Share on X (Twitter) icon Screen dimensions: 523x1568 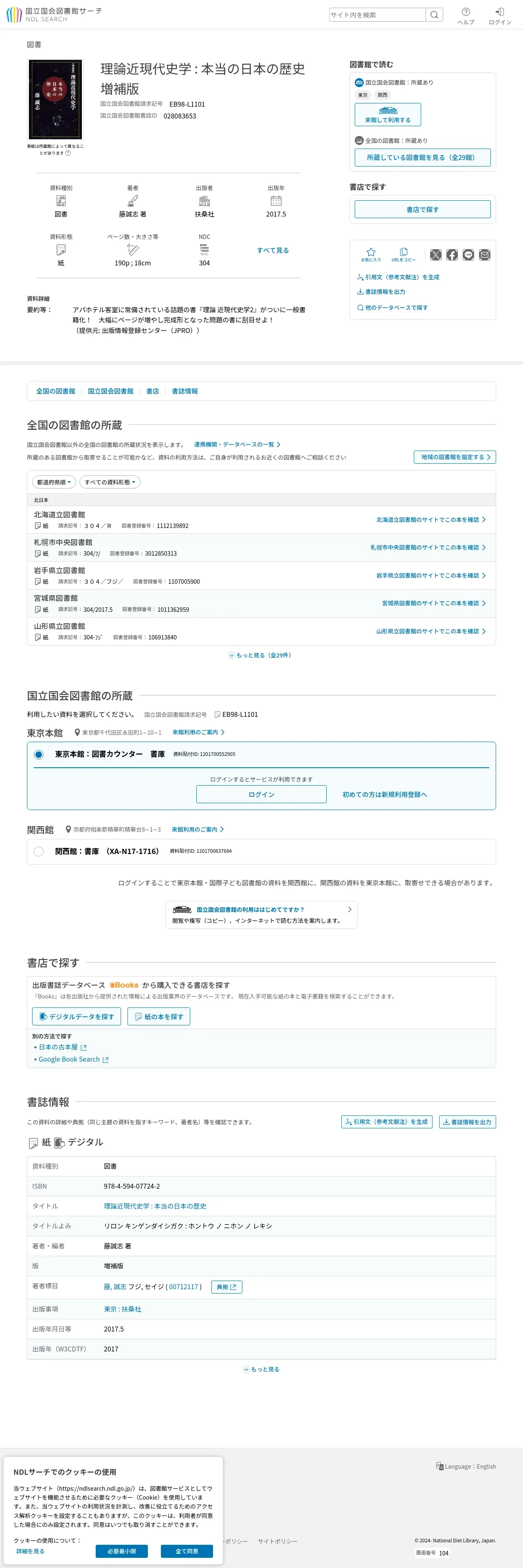[x=435, y=254]
